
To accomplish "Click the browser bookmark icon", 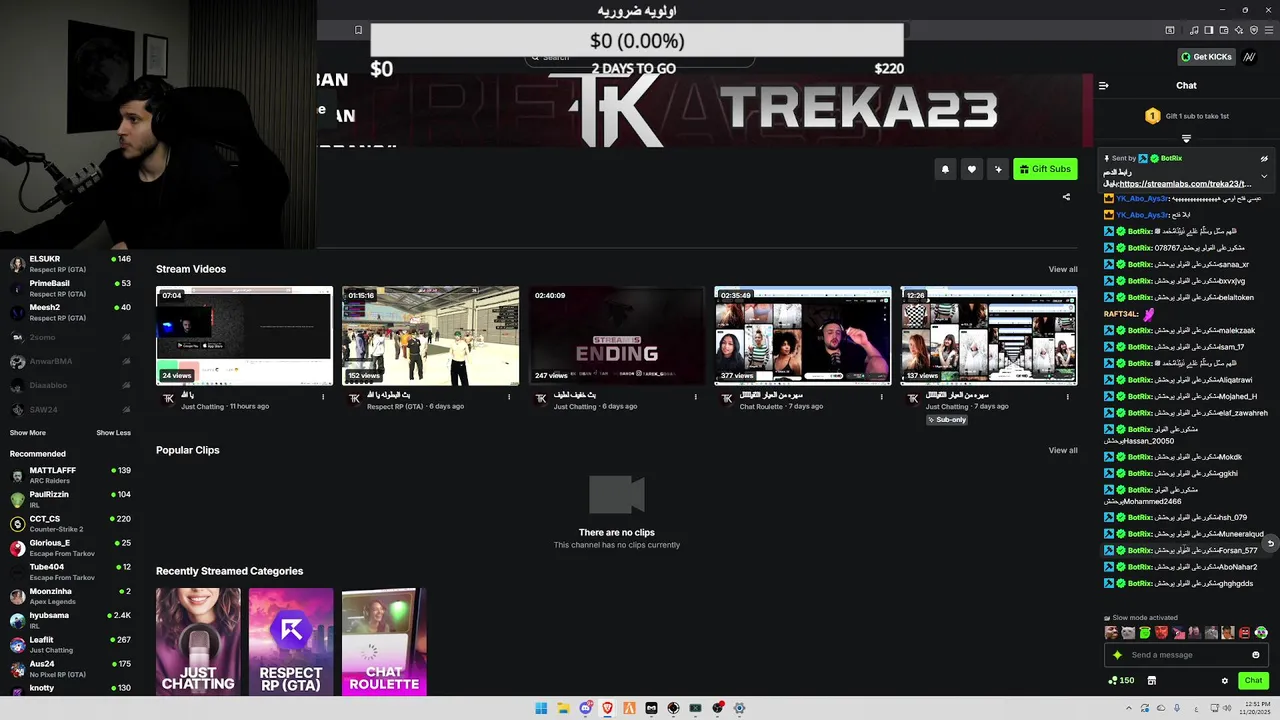I will pyautogui.click(x=358, y=30).
